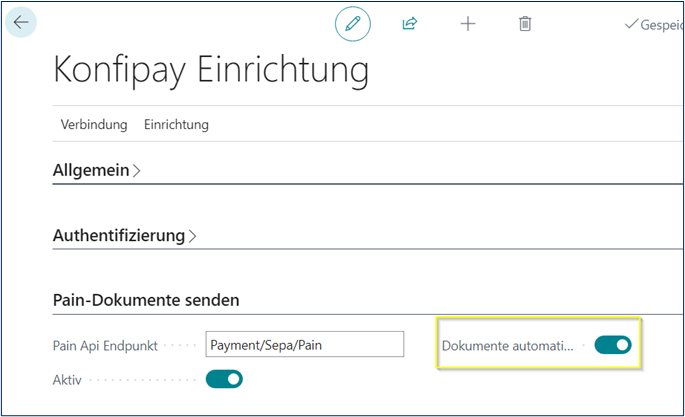Expand the Allgemein section heading
Viewport: 685px width, 417px height.
pos(91,171)
